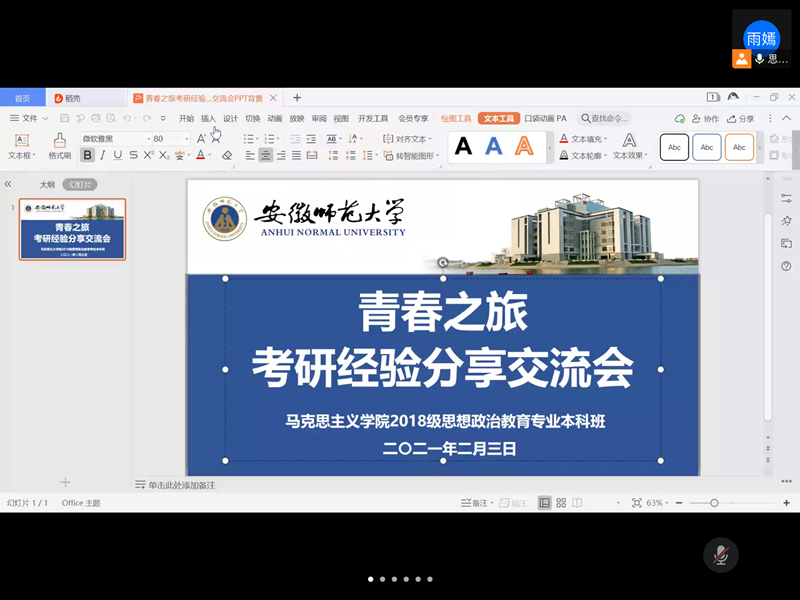This screenshot has width=800, height=600.
Task: Toggle bold formatting
Action: 87,155
